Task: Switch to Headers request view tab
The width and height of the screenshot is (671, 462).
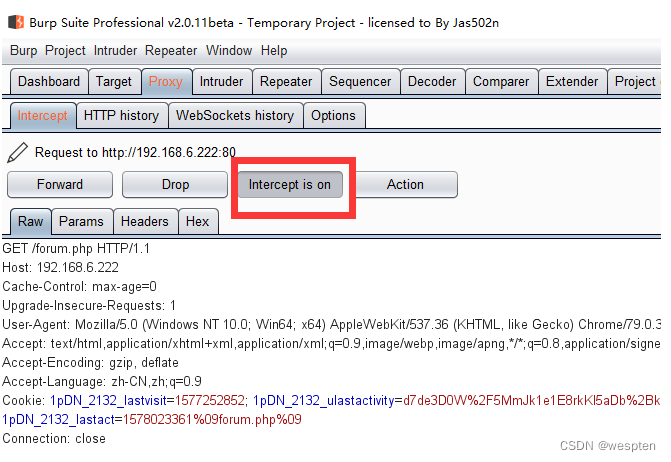Action: pyautogui.click(x=145, y=222)
